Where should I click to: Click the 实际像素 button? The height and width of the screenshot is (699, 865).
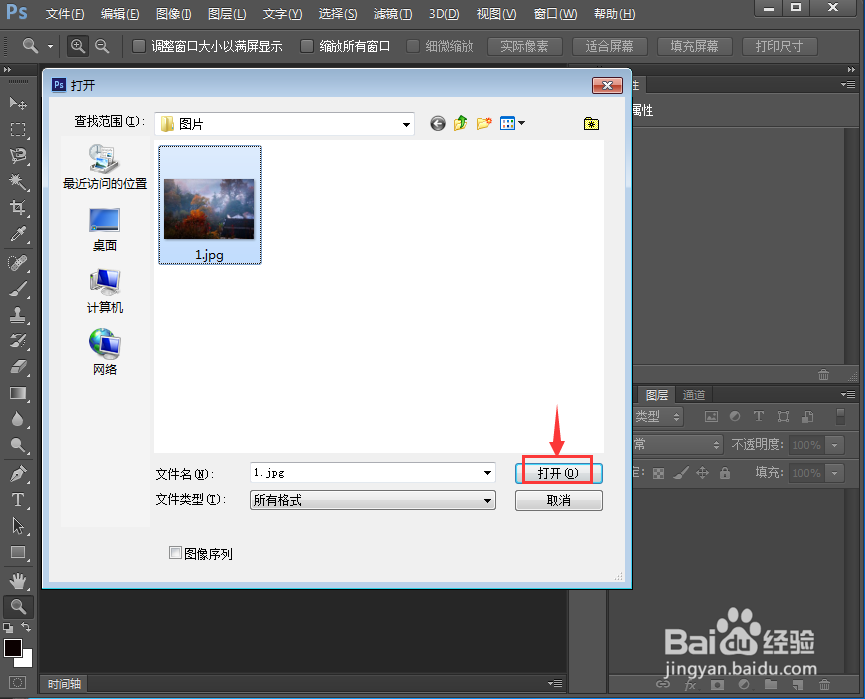pos(525,46)
